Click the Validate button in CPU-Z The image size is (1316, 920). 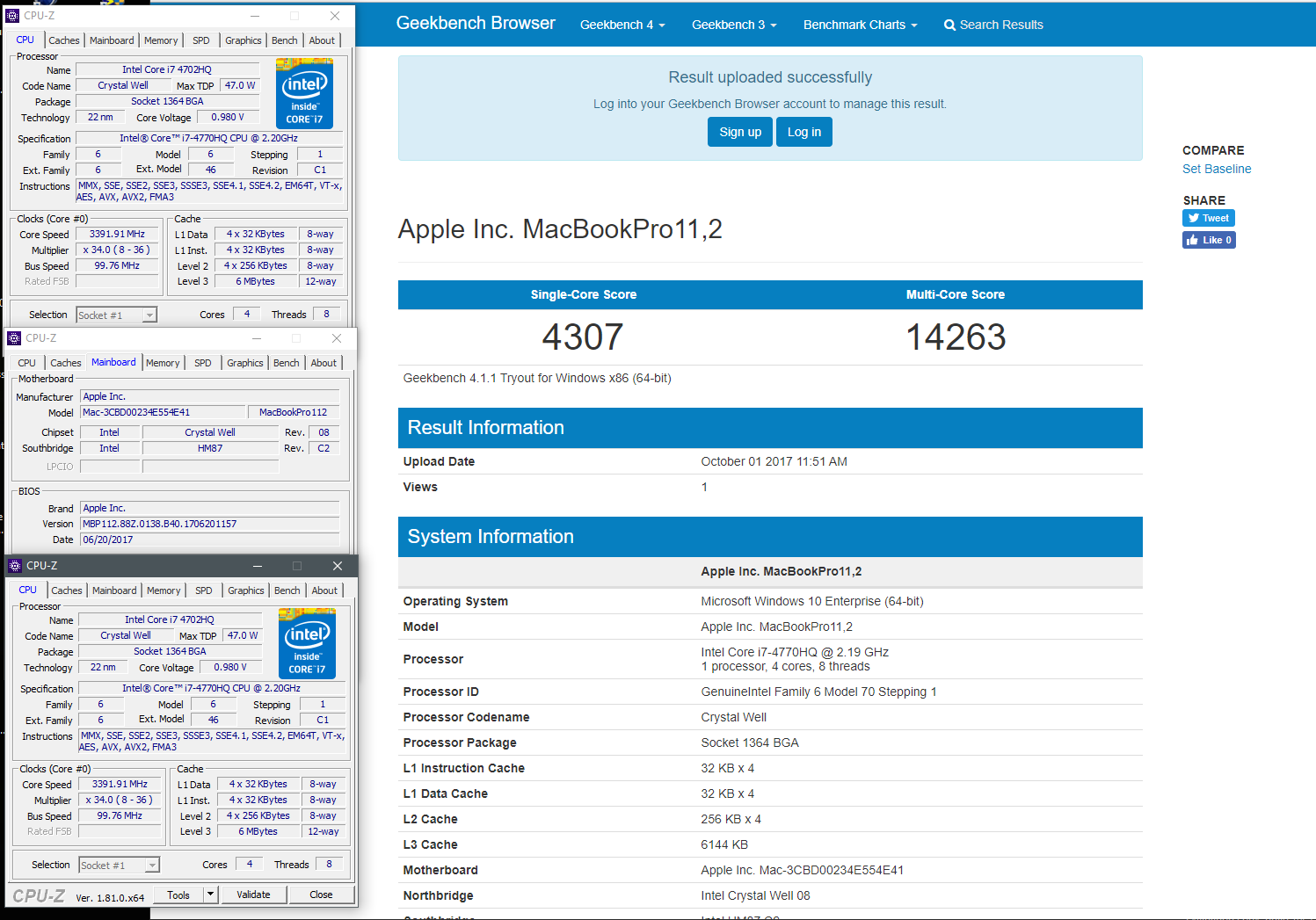tap(253, 895)
